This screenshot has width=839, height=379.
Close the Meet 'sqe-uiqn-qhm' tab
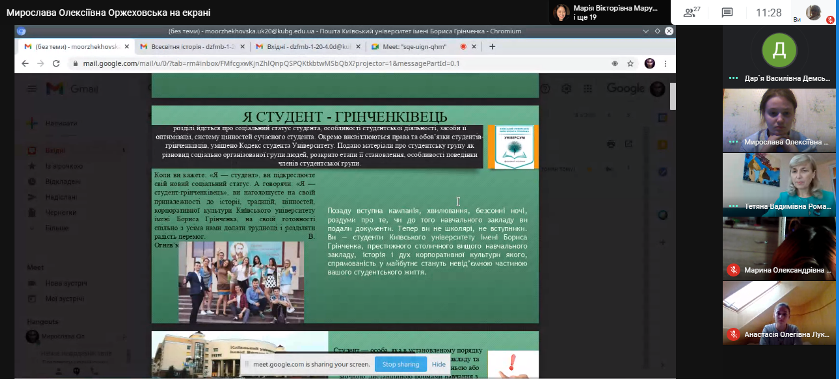(474, 47)
